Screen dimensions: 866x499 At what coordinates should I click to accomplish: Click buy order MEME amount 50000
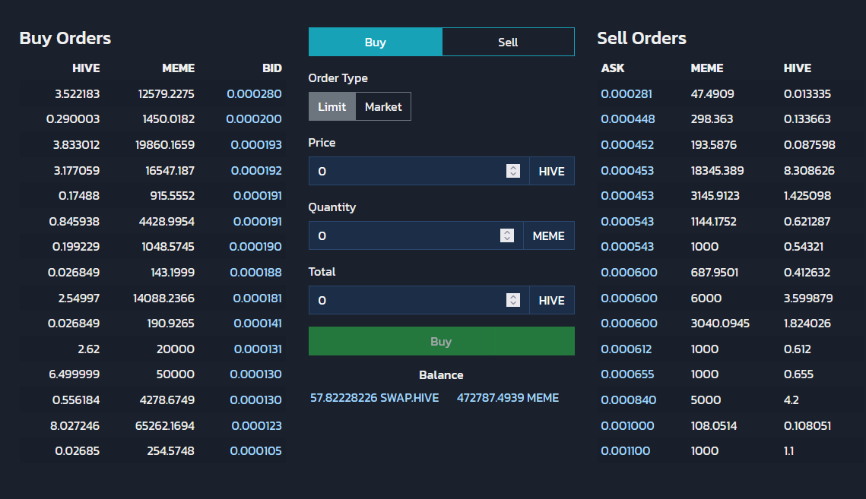tap(175, 374)
